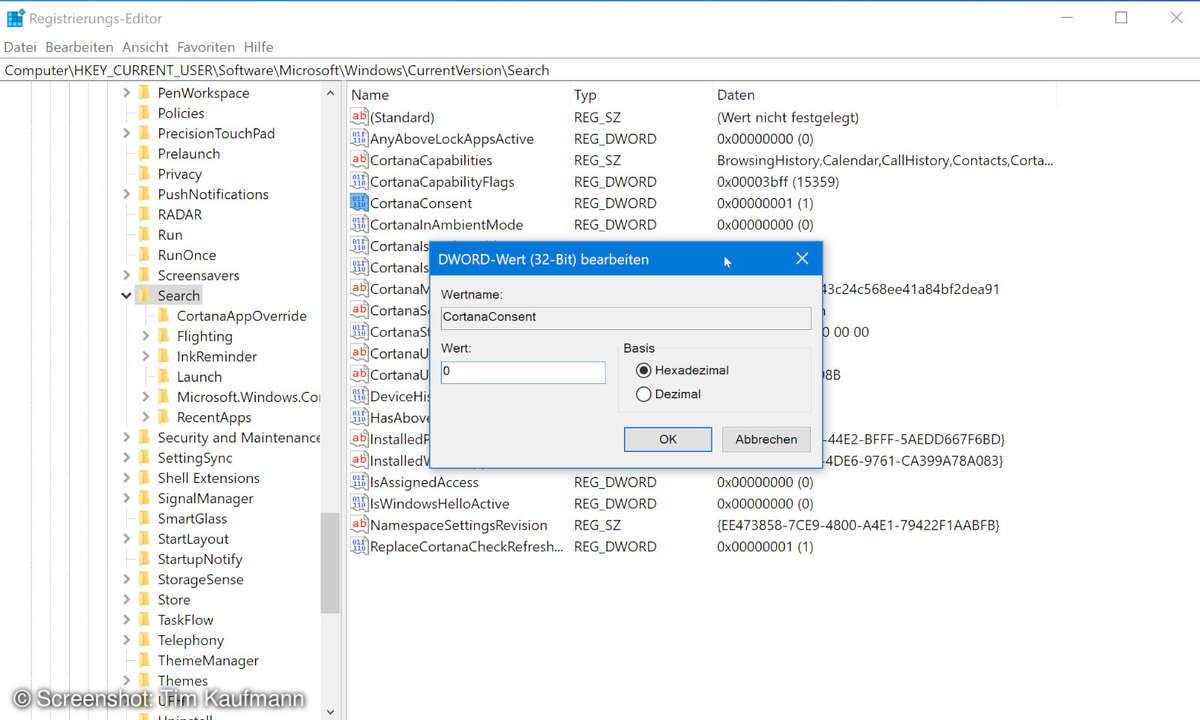The image size is (1200, 720).
Task: Click the ThemeManager folder icon
Action: (145, 661)
